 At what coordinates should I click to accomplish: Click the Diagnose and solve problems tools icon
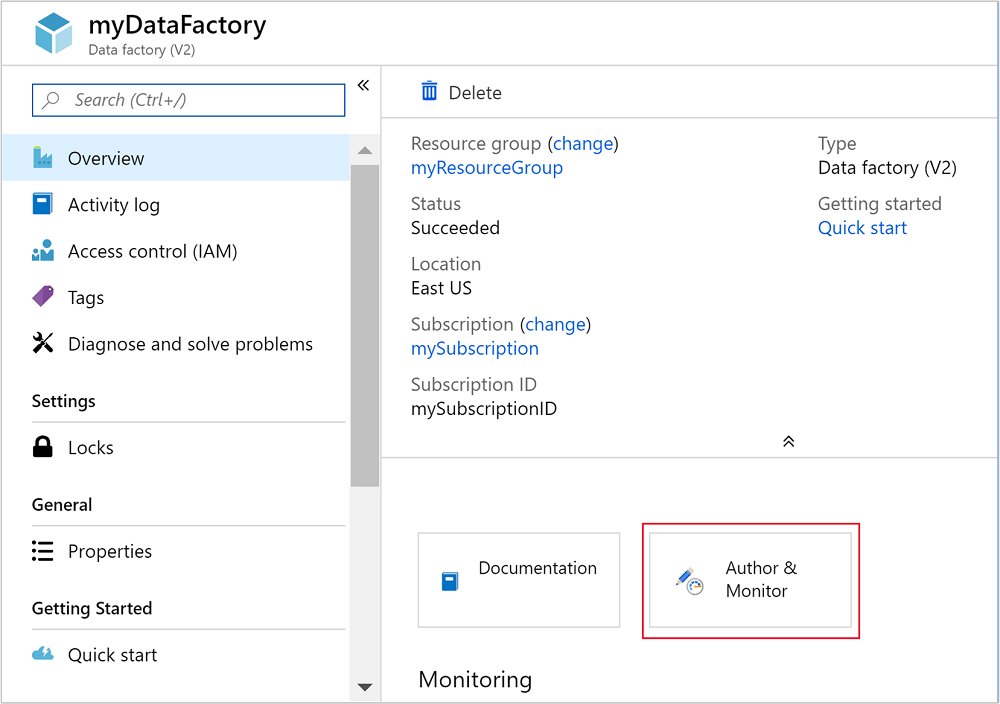[x=42, y=343]
